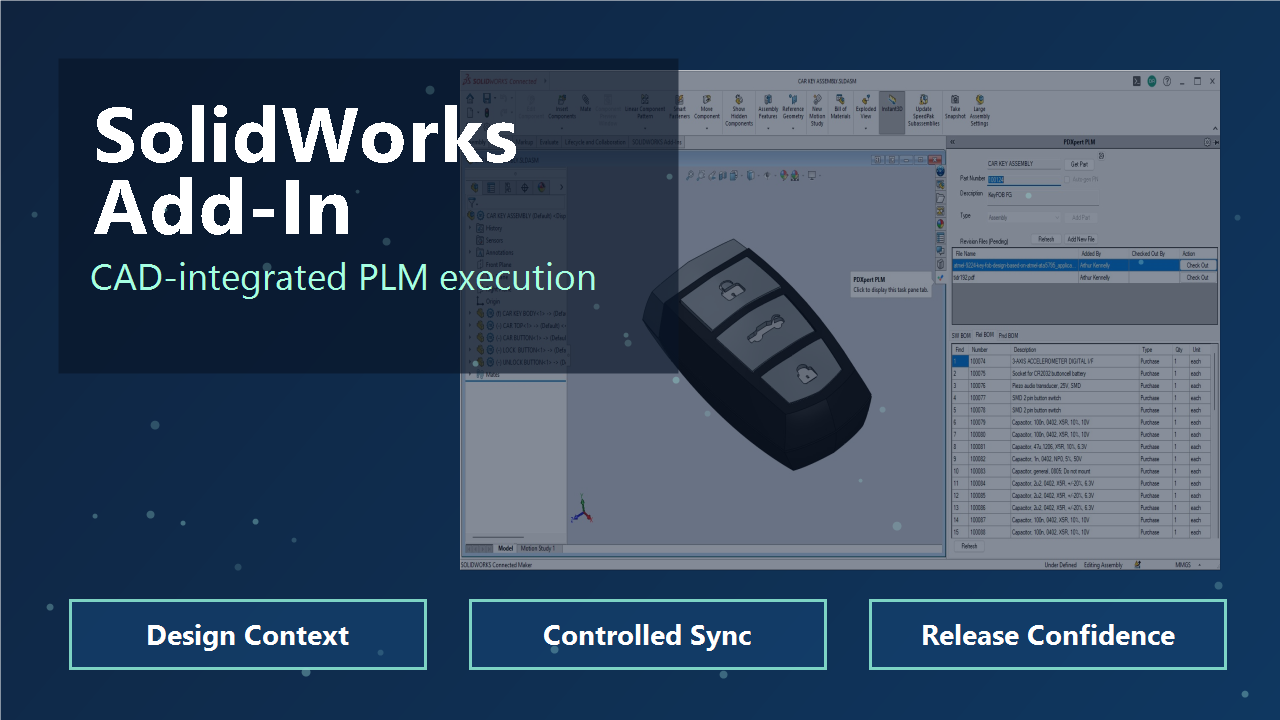Image resolution: width=1280 pixels, height=720 pixels.
Task: Click the Get Part button
Action: click(1079, 164)
